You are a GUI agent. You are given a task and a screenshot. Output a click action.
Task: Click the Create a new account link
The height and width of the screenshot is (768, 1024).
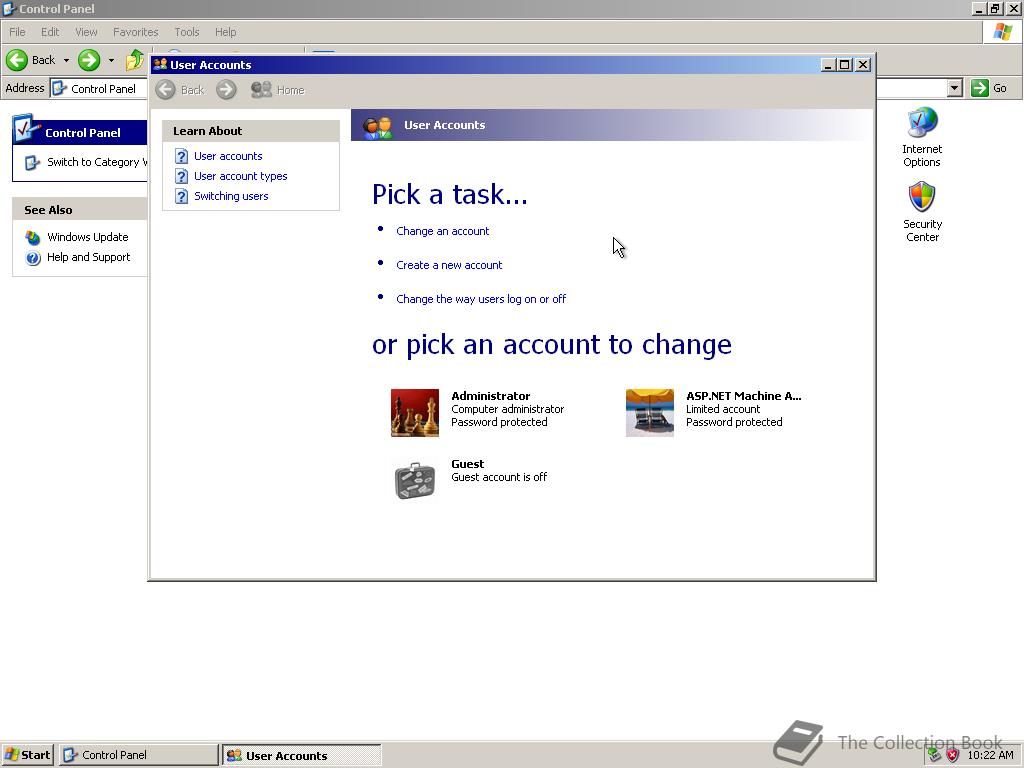coord(449,265)
